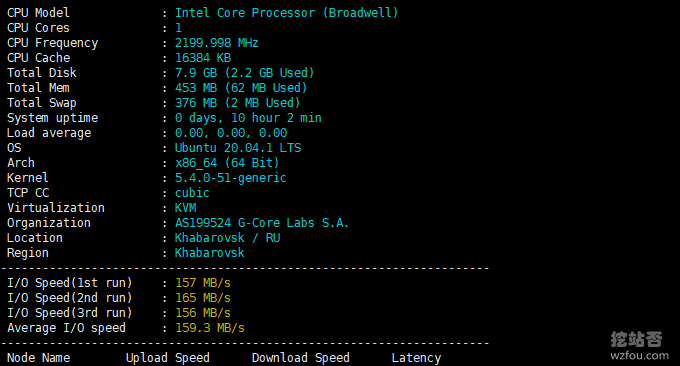
Task: Select the CPU Cache label
Action: (x=38, y=58)
